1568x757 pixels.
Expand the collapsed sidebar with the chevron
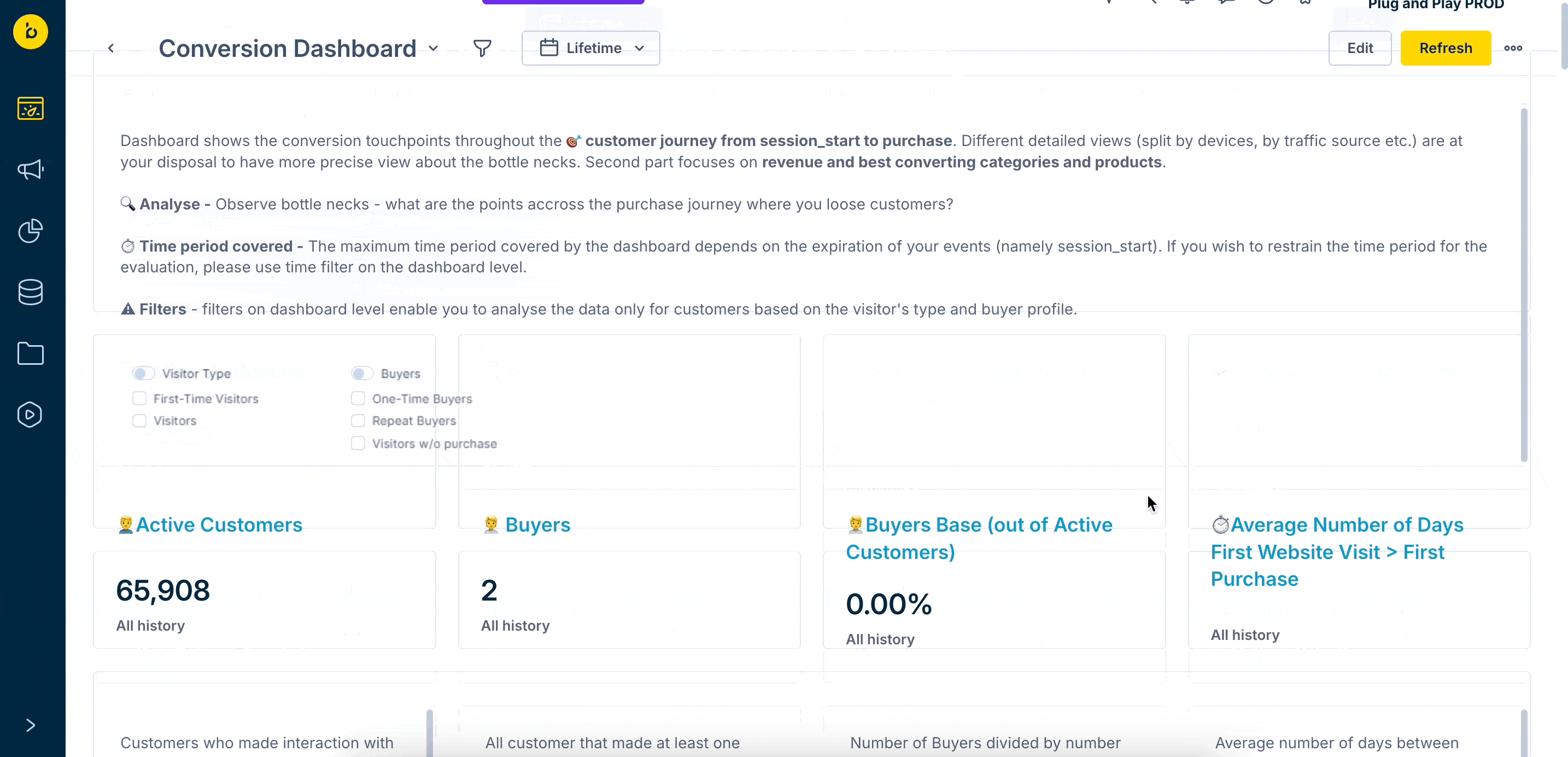pyautogui.click(x=31, y=725)
